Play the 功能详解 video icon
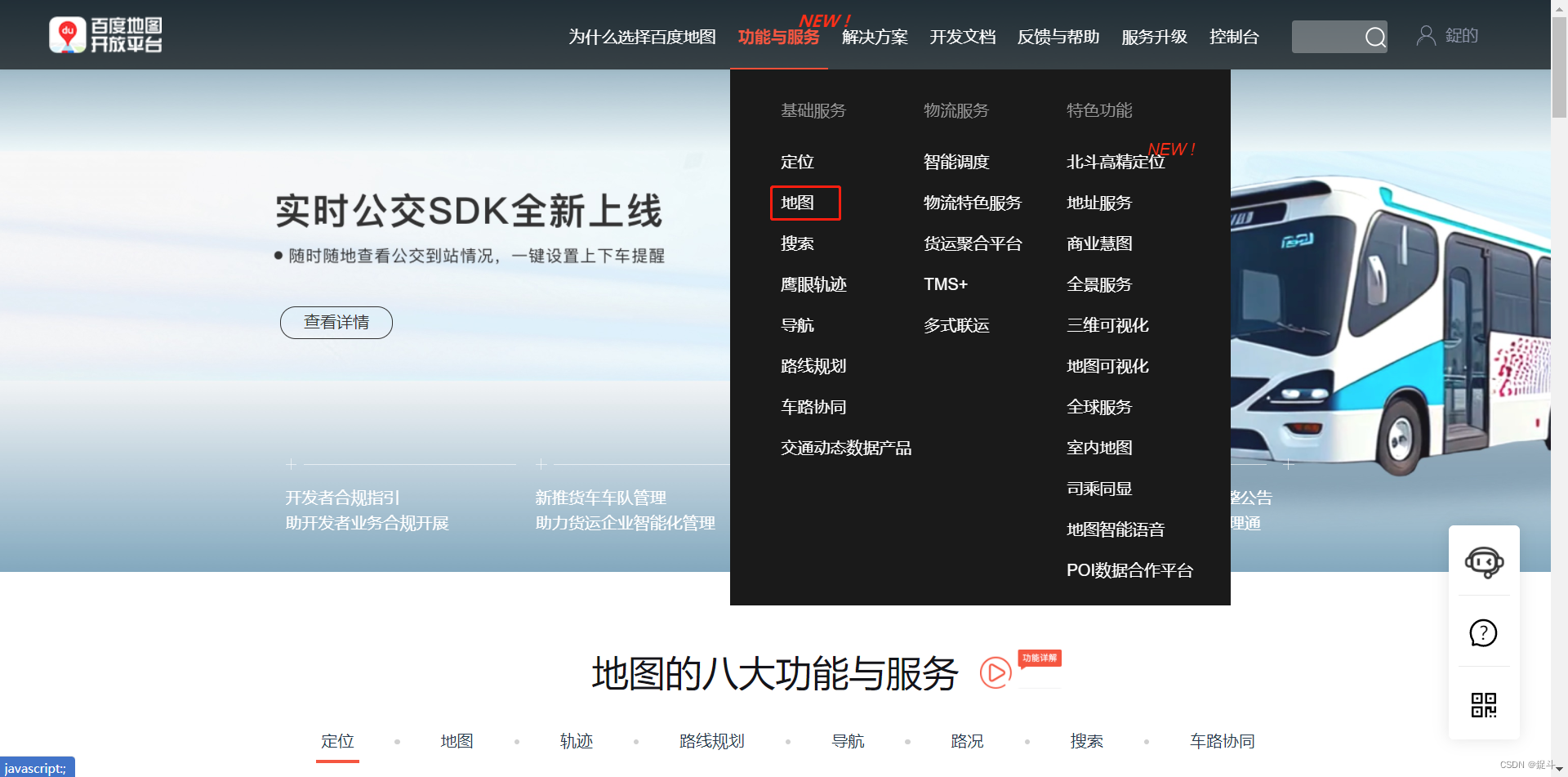 click(x=996, y=672)
